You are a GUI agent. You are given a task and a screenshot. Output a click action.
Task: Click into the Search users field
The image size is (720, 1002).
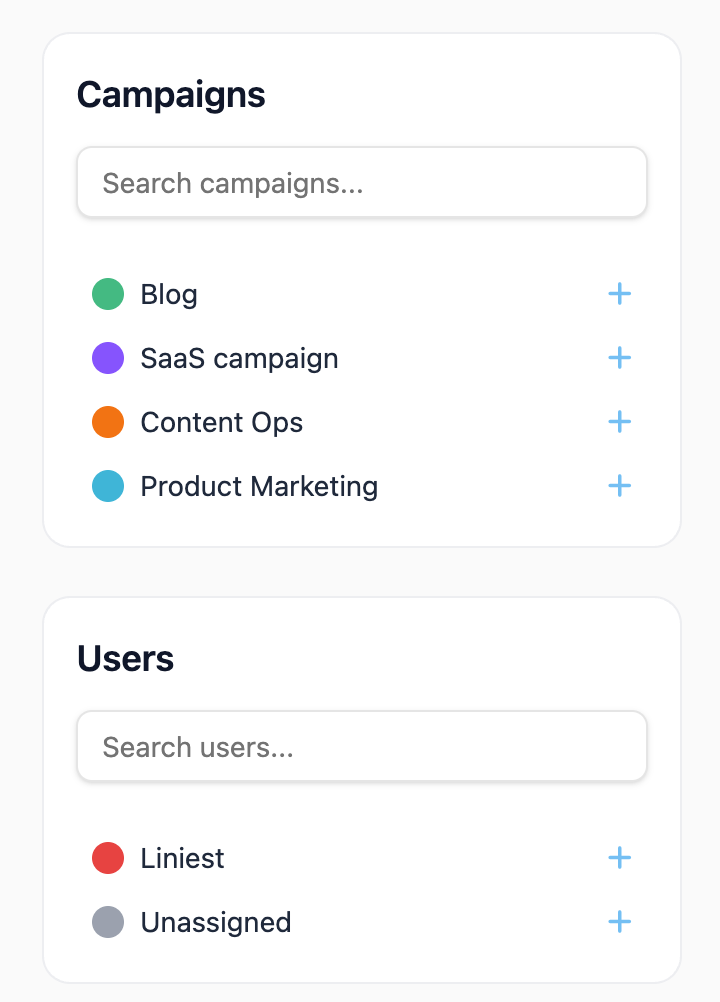point(362,747)
